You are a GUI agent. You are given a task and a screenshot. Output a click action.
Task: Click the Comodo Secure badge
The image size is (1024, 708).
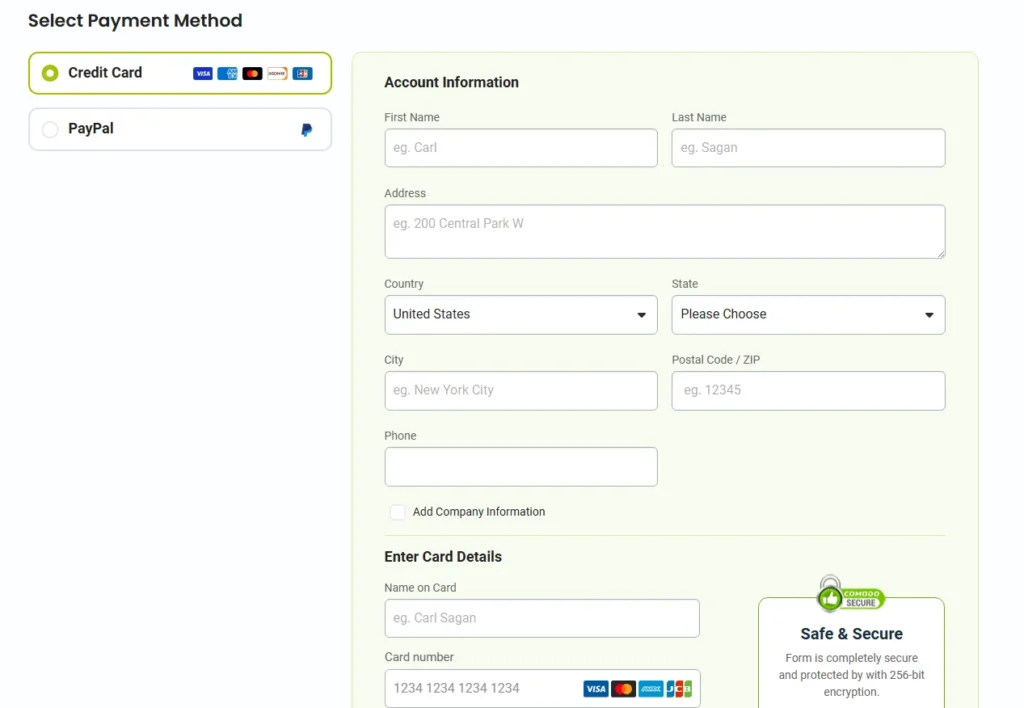(x=851, y=594)
